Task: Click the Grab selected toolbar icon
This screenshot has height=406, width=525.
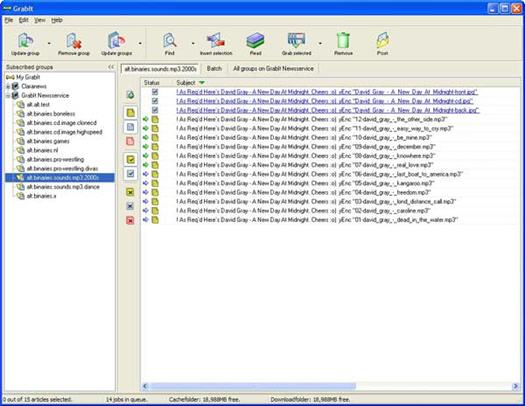Action: pos(296,41)
